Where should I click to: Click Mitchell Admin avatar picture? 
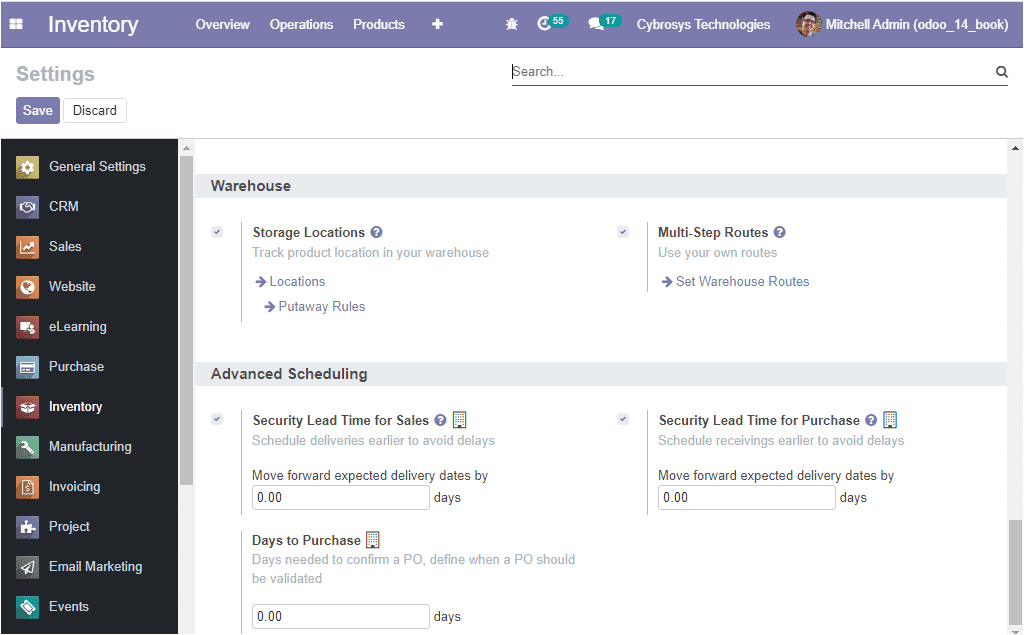(808, 24)
